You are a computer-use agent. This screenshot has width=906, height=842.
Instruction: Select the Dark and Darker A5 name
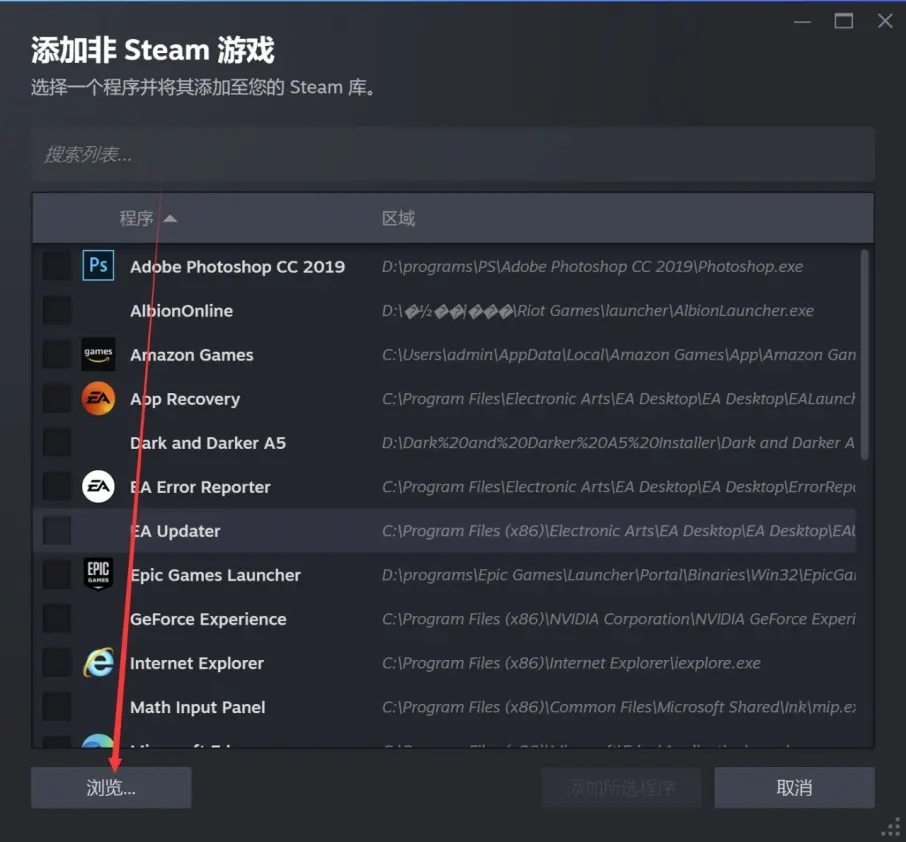pyautogui.click(x=208, y=443)
